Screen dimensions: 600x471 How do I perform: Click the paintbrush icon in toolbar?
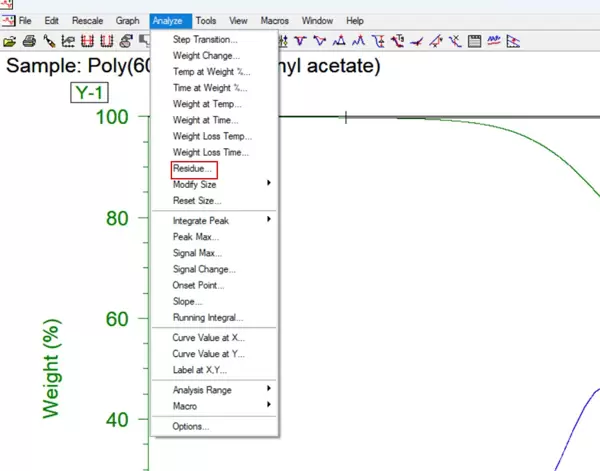click(x=50, y=41)
